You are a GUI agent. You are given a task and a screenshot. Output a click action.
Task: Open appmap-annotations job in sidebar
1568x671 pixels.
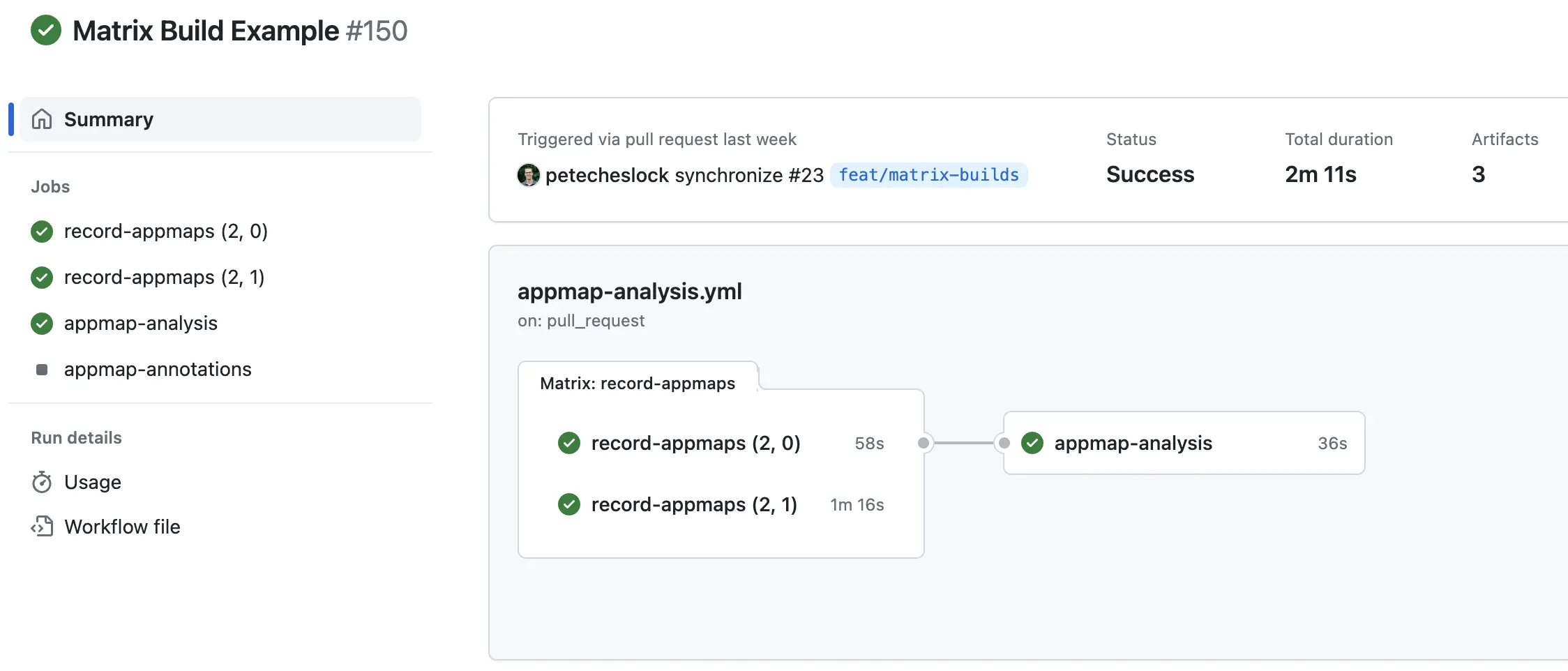(158, 370)
